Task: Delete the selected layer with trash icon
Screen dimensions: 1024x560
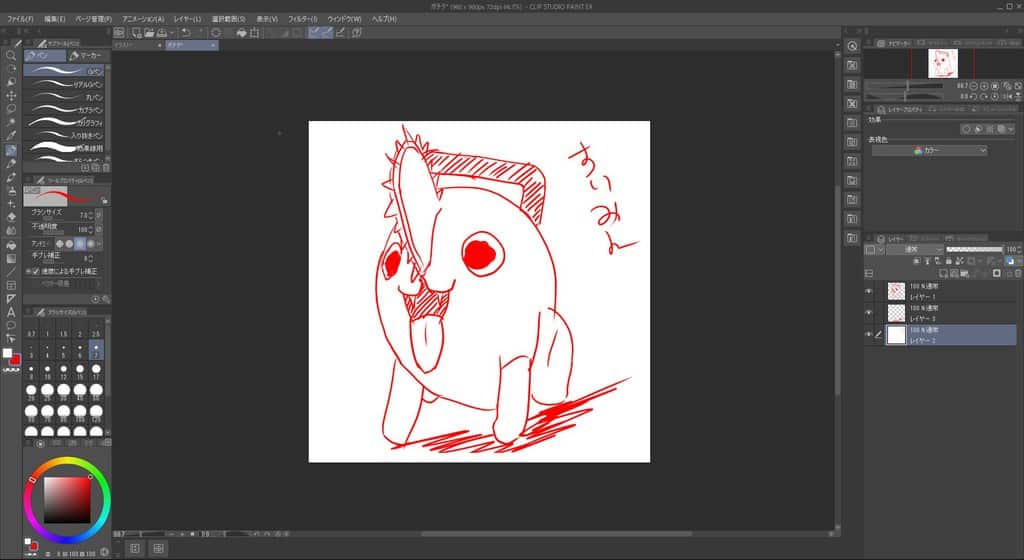Action: point(1018,273)
